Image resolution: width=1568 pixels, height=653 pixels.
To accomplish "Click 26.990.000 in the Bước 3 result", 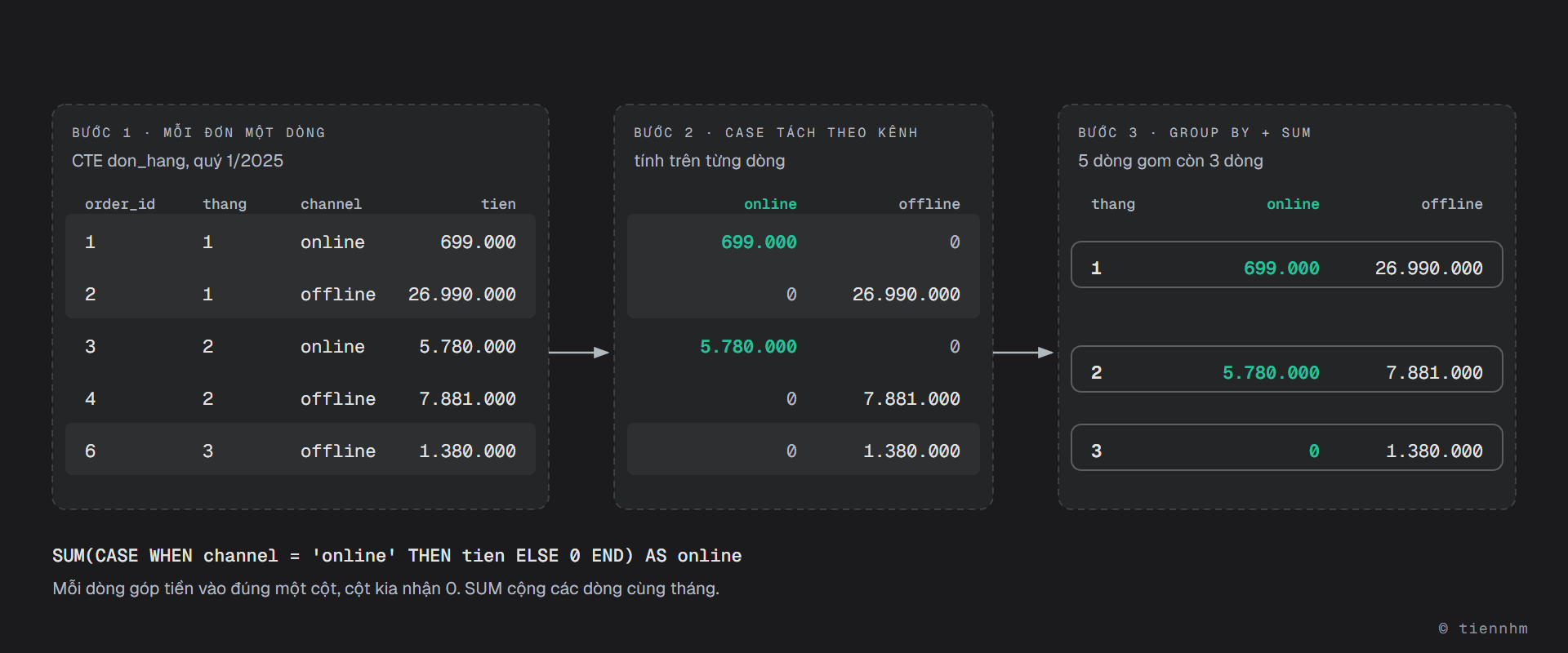I will click(x=1429, y=268).
